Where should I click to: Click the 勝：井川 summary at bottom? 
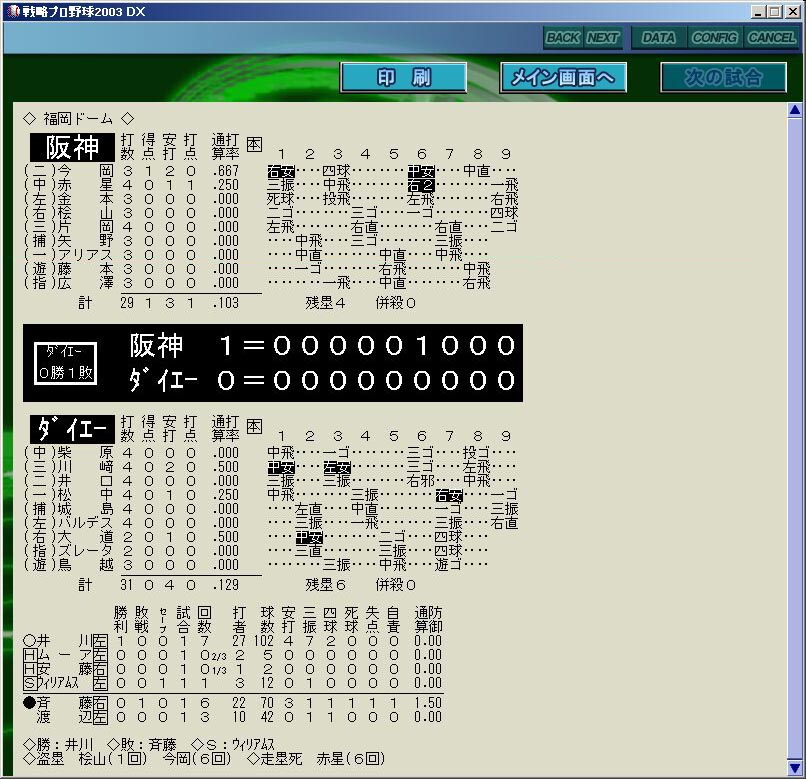[x=59, y=744]
